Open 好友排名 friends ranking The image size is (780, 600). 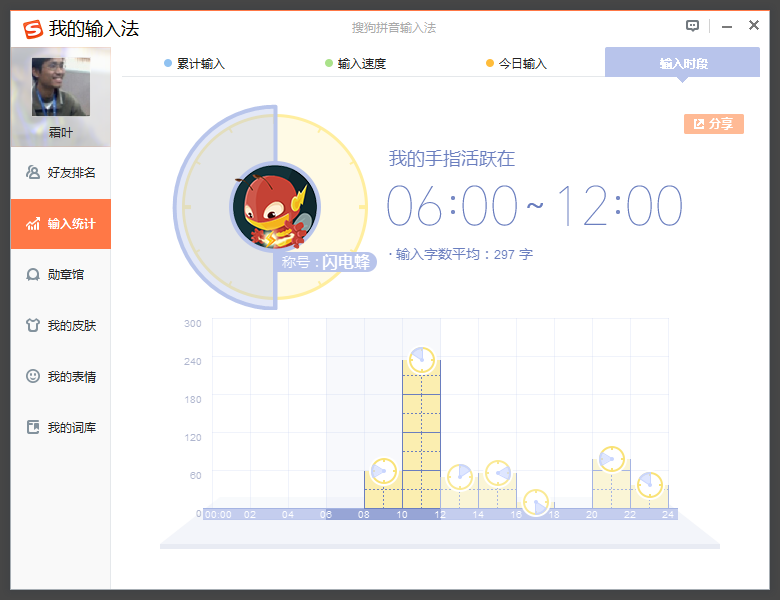tap(61, 173)
